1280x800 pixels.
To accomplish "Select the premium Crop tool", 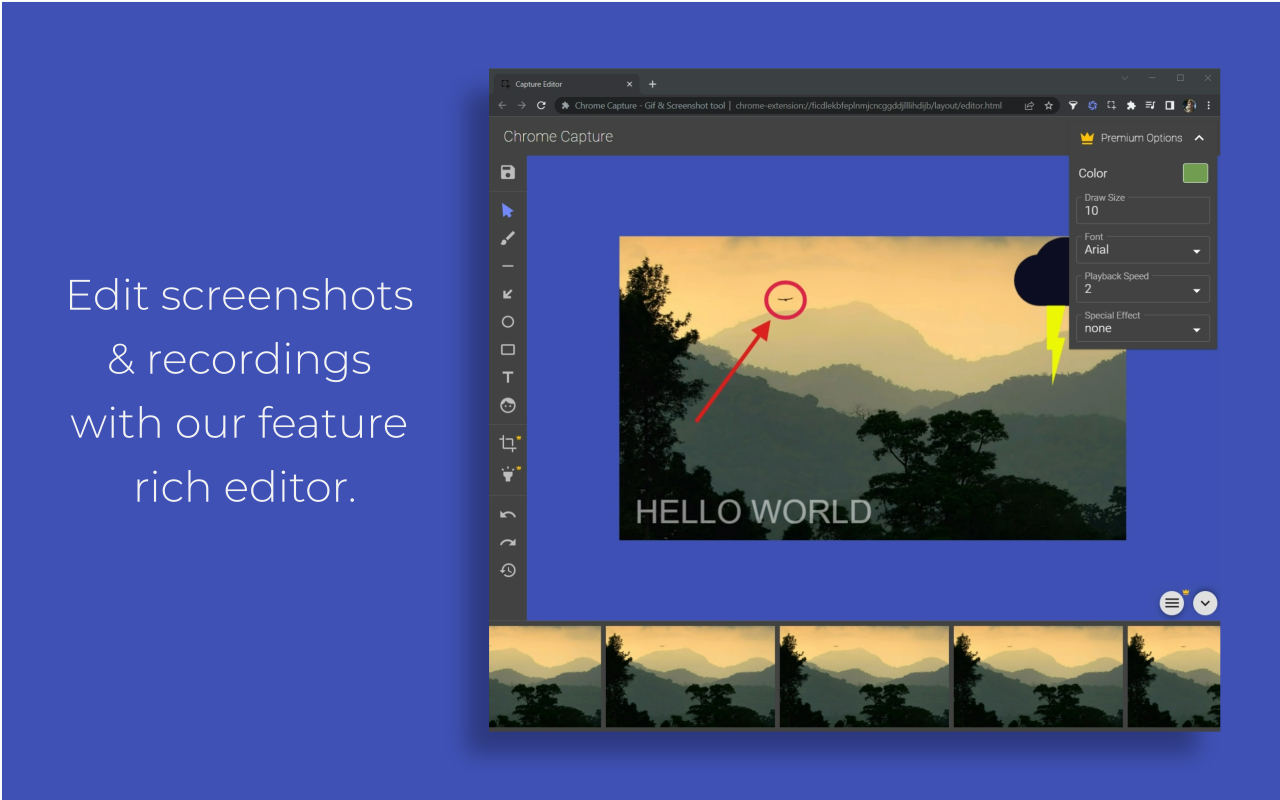I will tap(509, 443).
